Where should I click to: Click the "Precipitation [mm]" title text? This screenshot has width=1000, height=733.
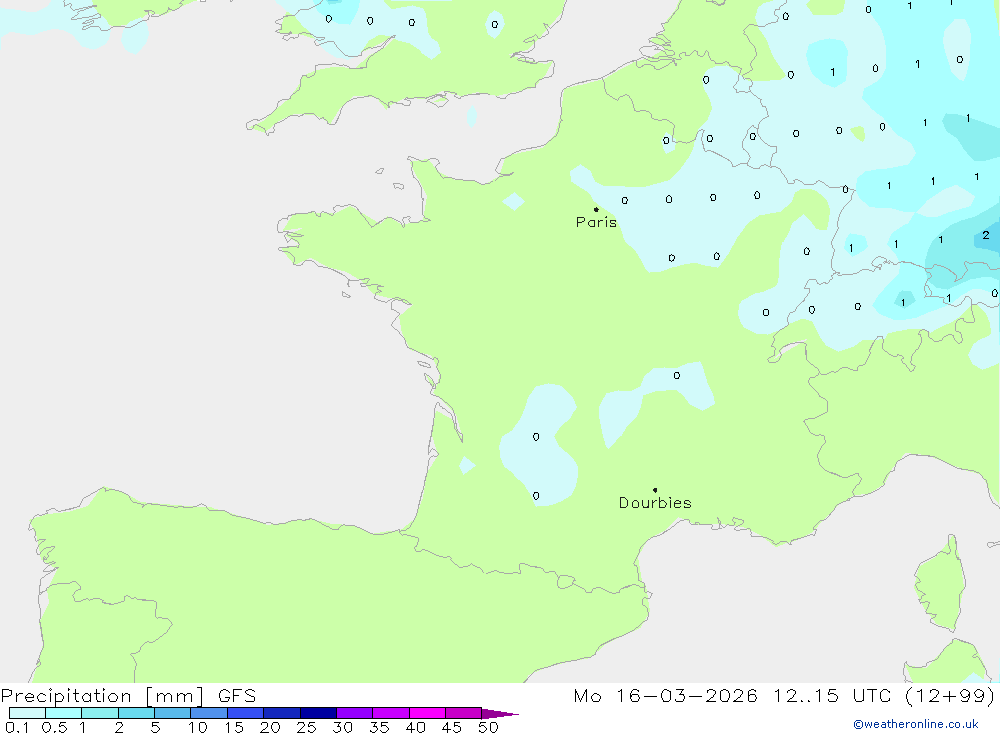pos(102,696)
